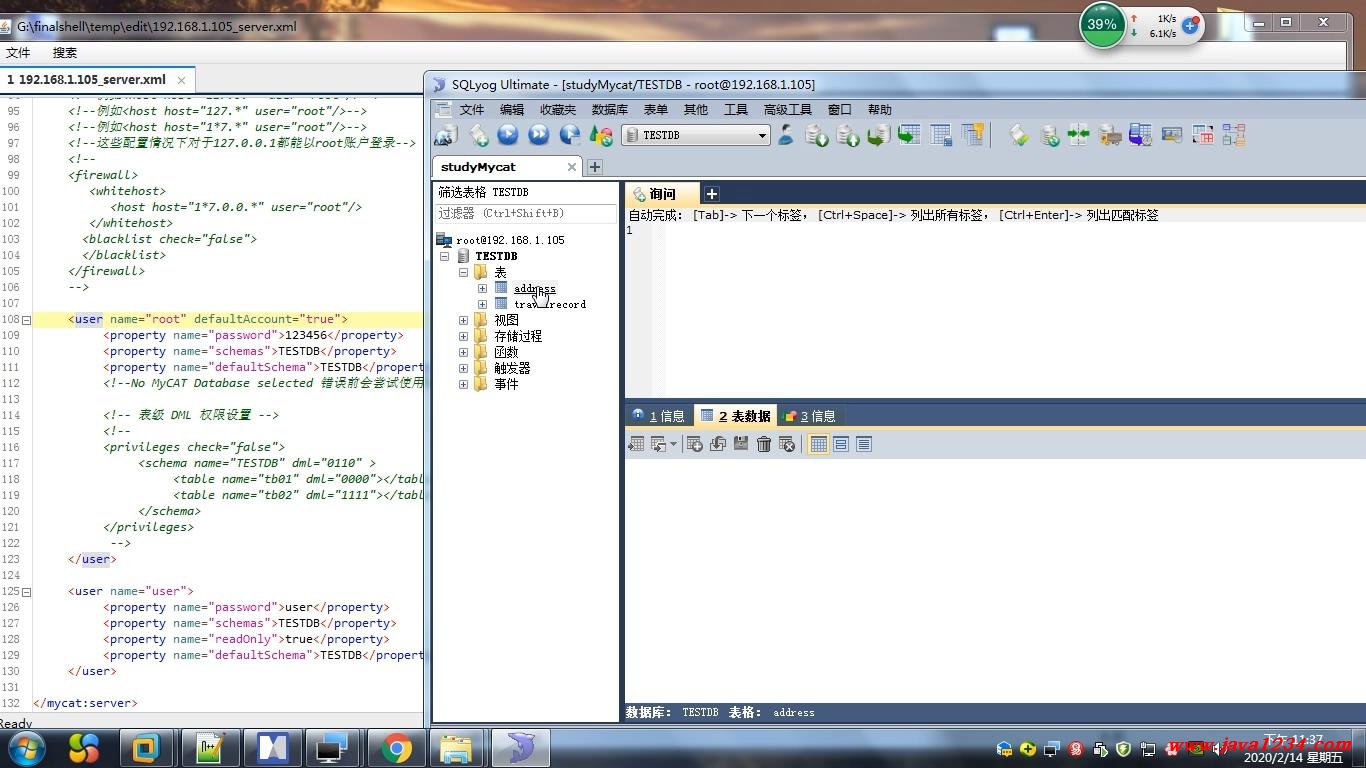The width and height of the screenshot is (1366, 768).
Task: Expand the 触发器 triggers folder
Action: (x=464, y=368)
